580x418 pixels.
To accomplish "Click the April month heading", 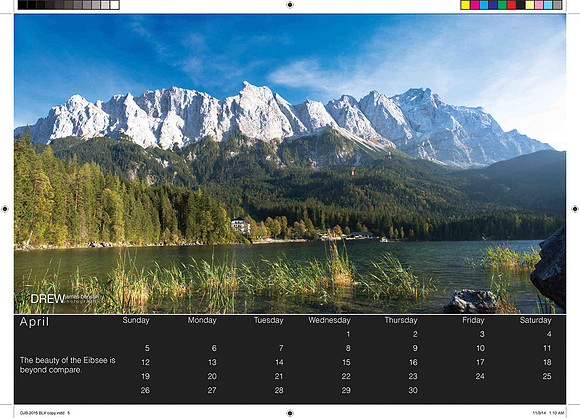I will pos(34,322).
